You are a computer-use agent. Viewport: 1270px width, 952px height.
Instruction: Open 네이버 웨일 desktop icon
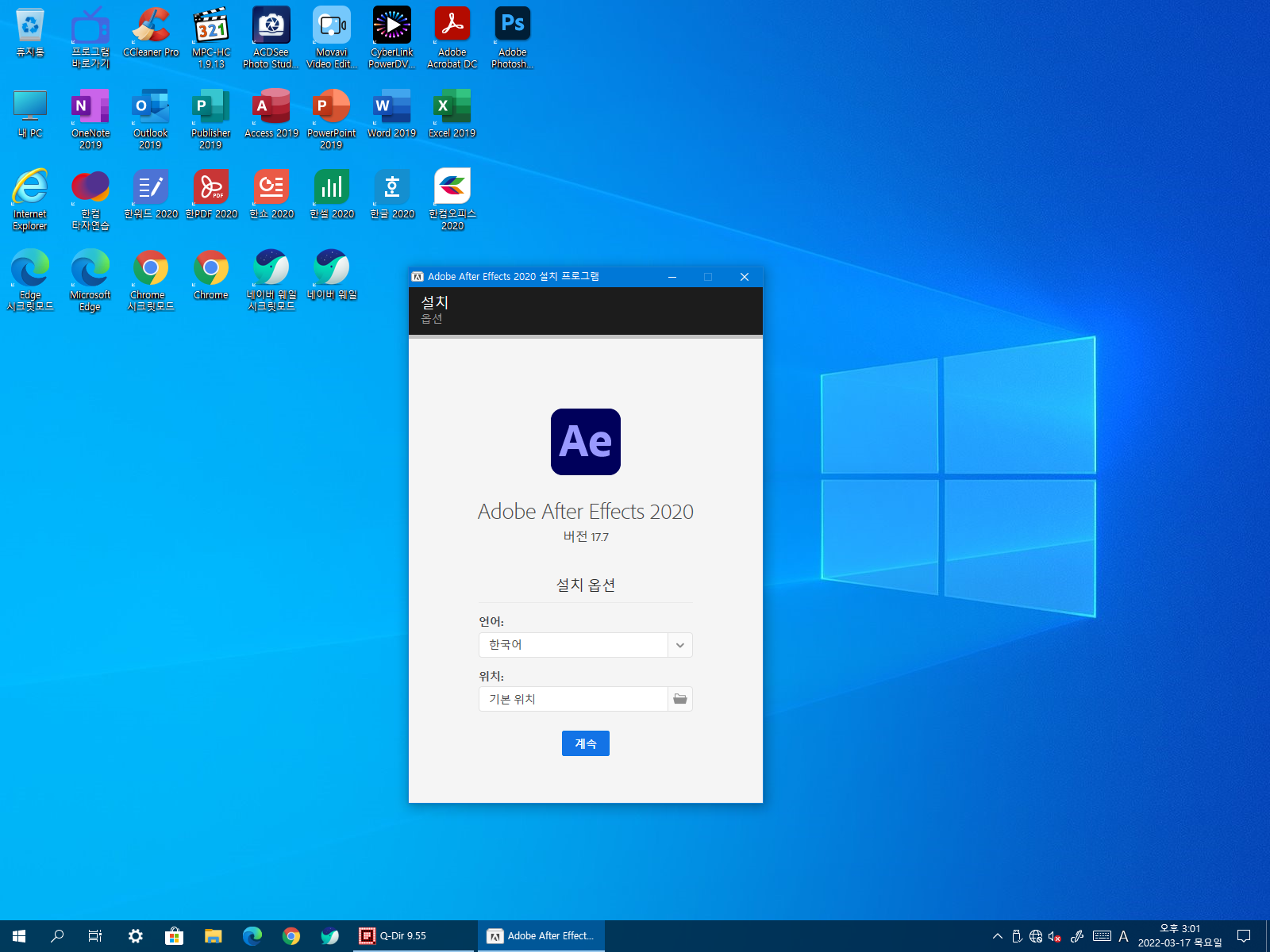[x=332, y=276]
